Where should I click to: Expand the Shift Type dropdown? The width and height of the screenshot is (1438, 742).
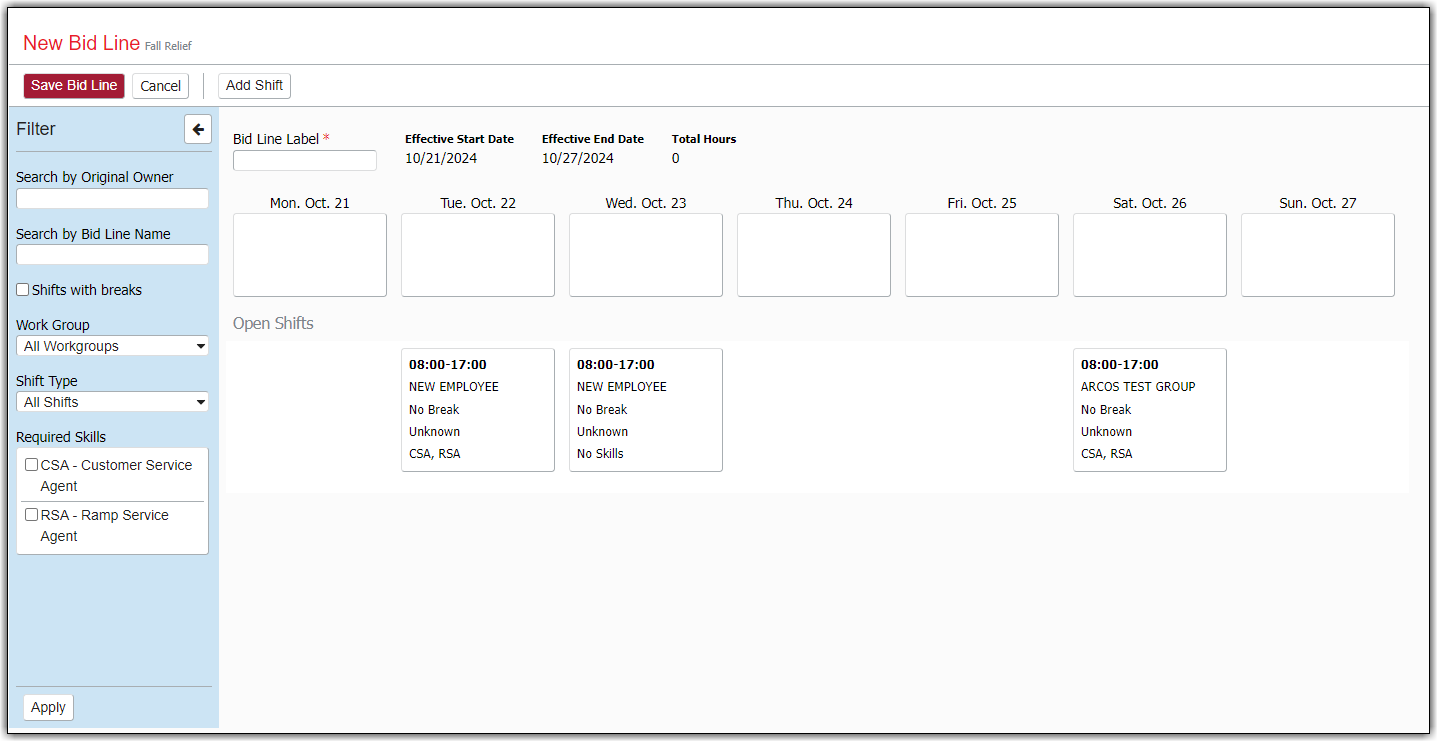113,402
